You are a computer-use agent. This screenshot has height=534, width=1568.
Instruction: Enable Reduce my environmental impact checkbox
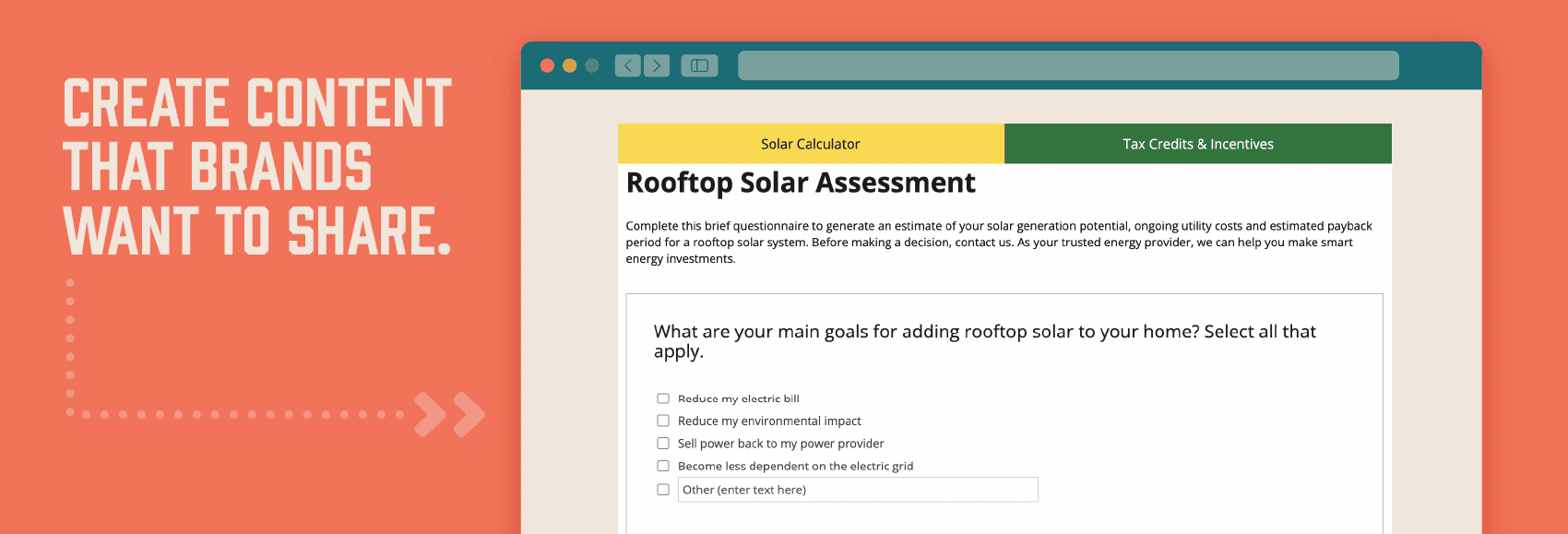point(663,421)
